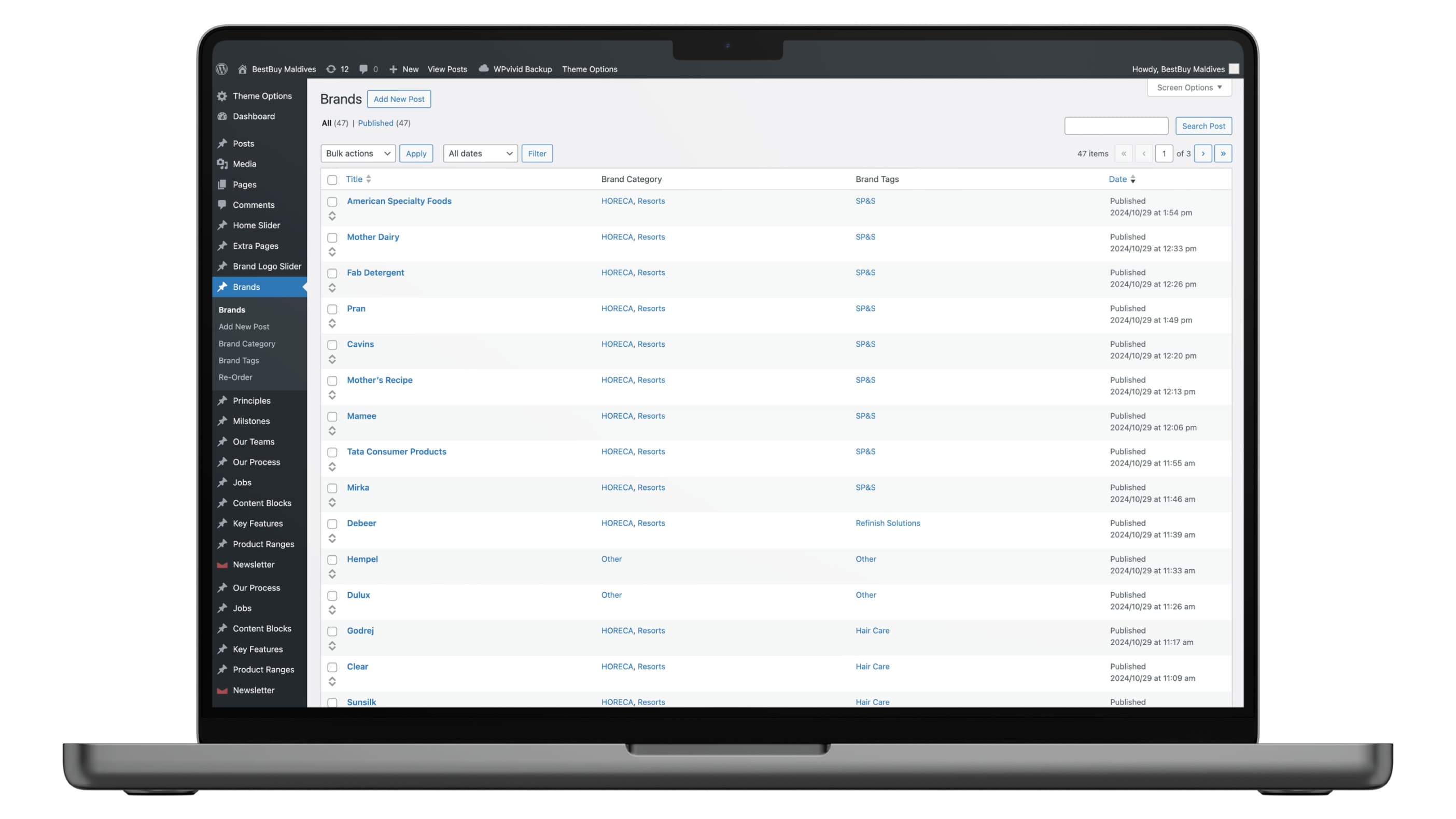This screenshot has width=1456, height=819.
Task: Open the Published (47) filter link
Action: point(384,123)
